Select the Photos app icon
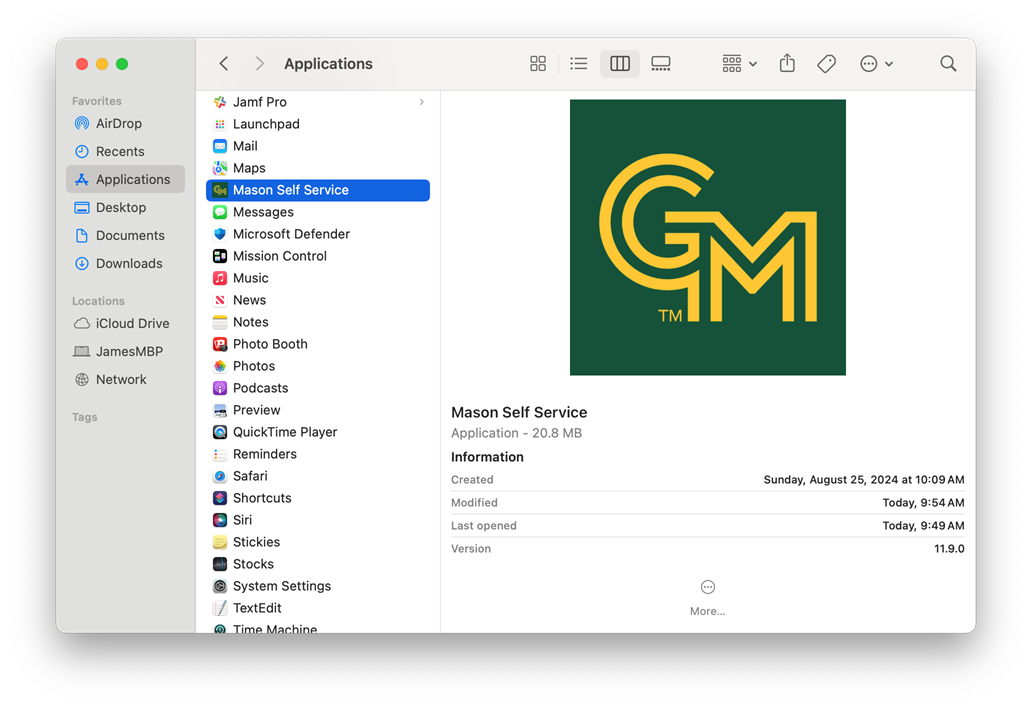 tap(220, 366)
